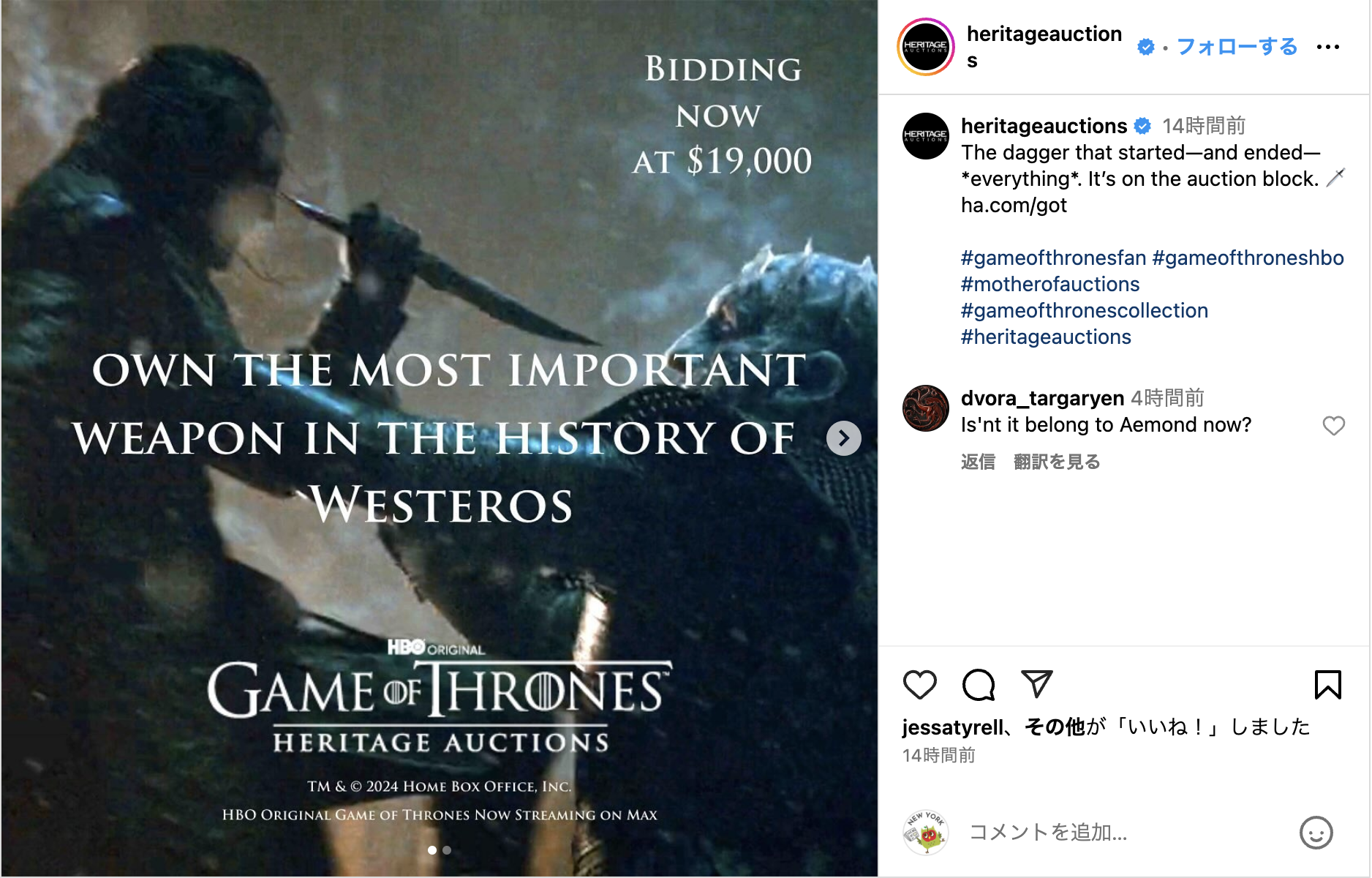
Task: Open jessatyrell's profile from likes
Action: (952, 727)
